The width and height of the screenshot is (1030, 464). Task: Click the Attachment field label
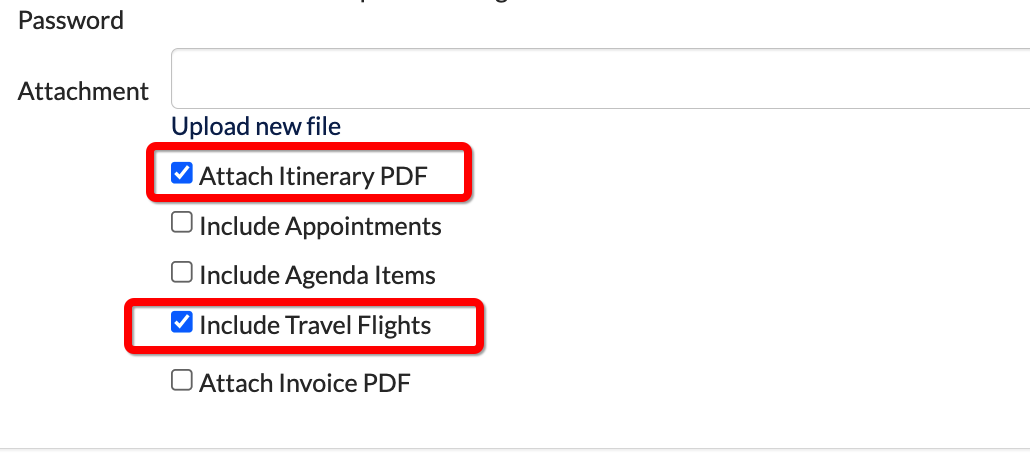(x=83, y=91)
